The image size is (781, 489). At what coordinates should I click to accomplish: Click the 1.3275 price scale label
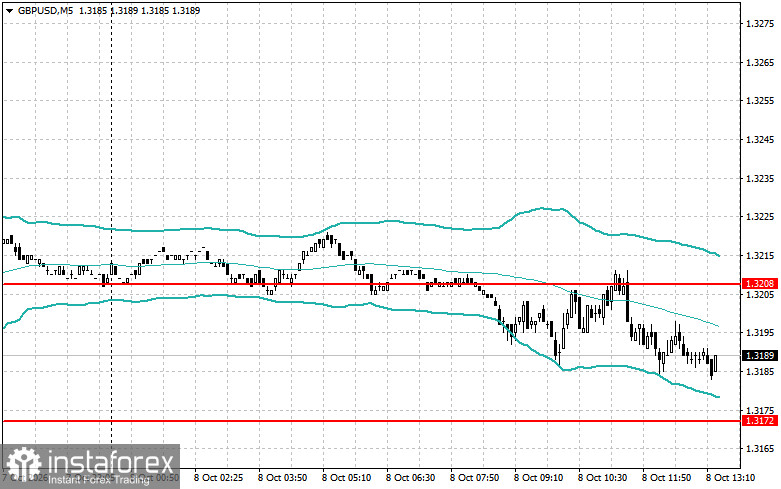[760, 23]
